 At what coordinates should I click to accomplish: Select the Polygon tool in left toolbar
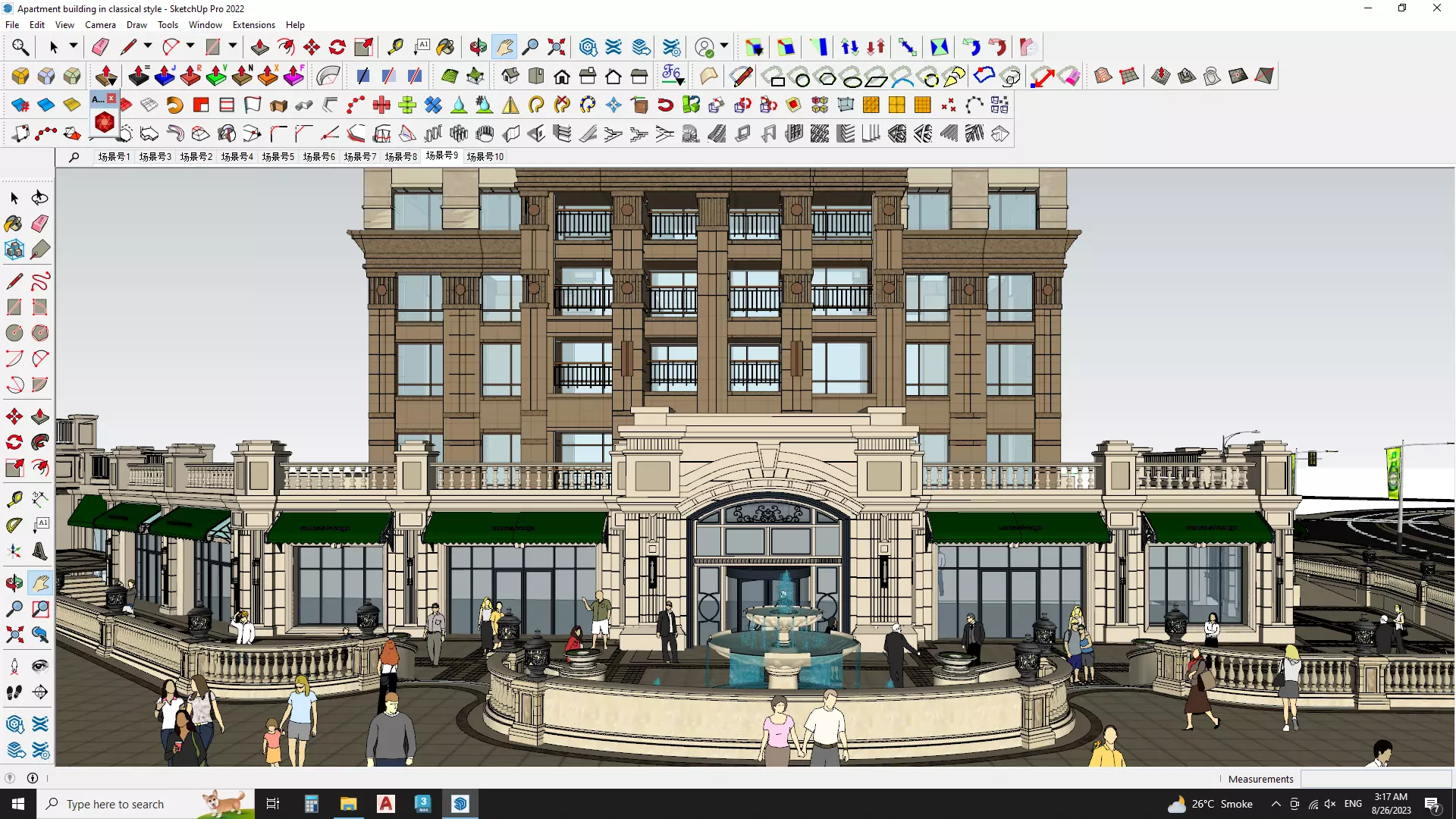40,333
